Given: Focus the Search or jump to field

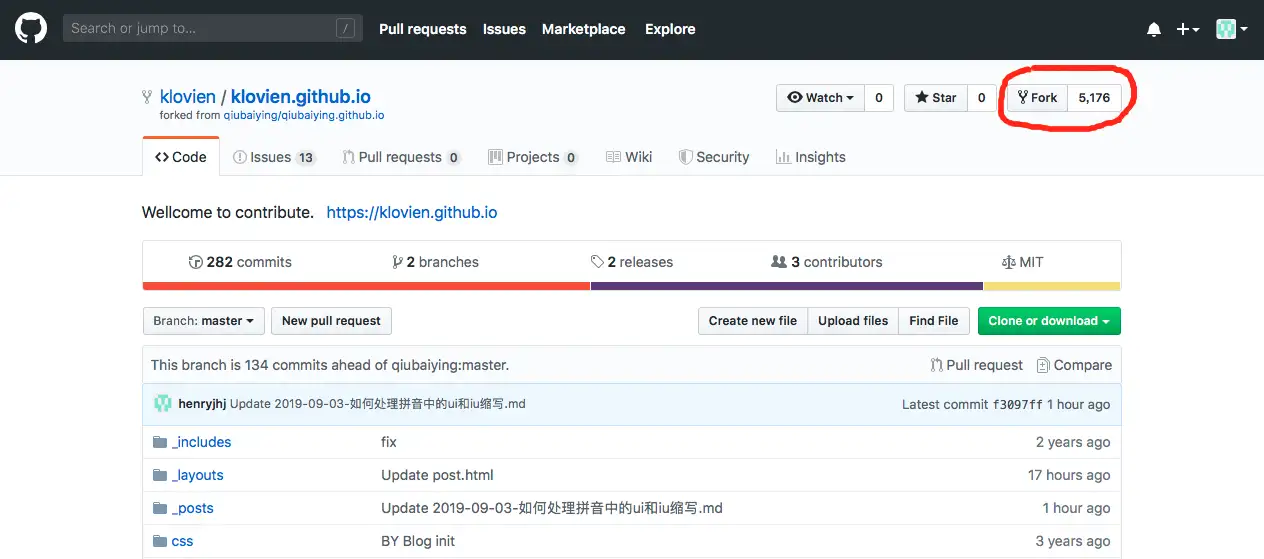Looking at the screenshot, I should [x=212, y=28].
